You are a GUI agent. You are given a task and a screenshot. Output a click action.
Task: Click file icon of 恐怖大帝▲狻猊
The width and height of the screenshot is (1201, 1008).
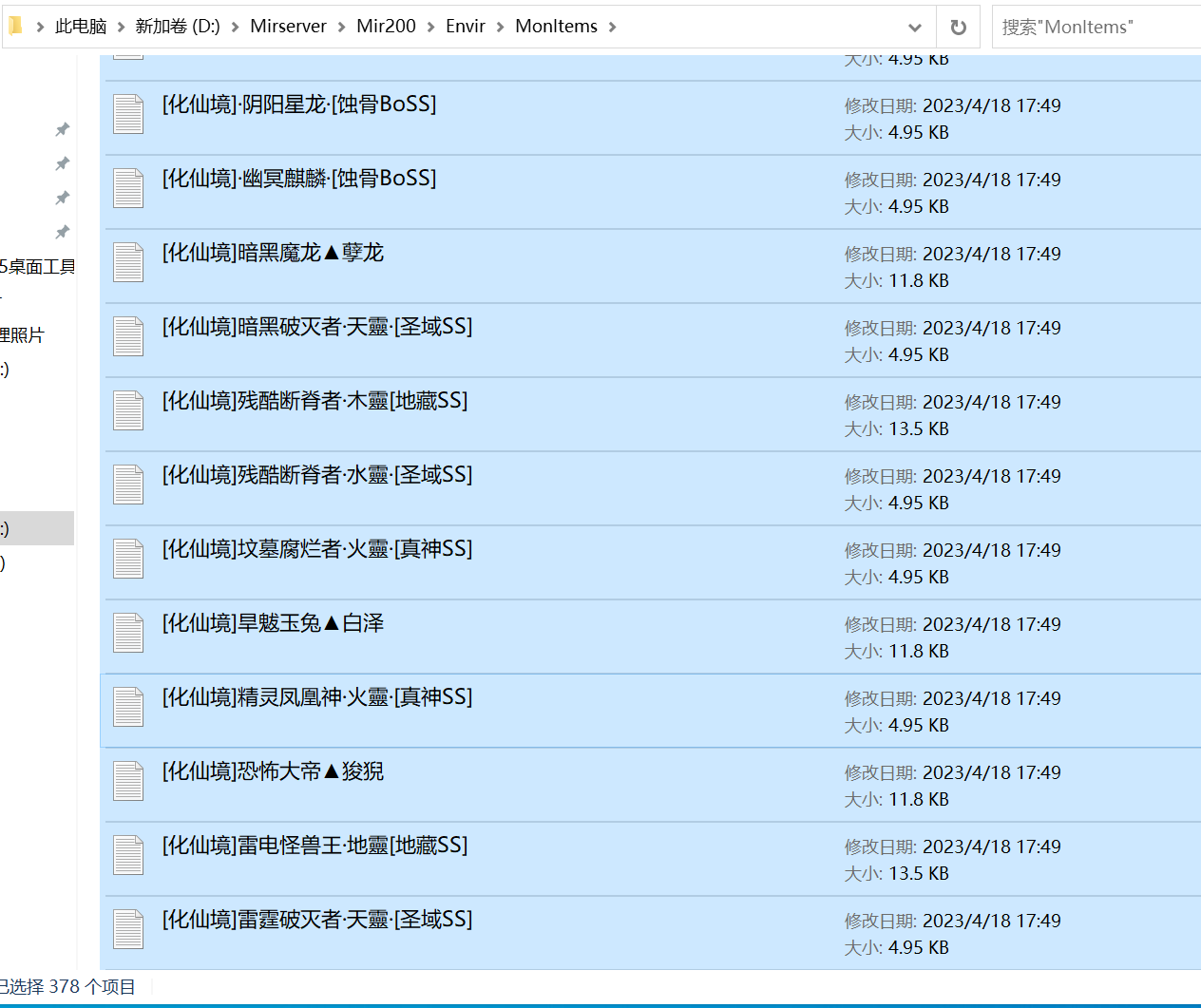coord(128,781)
